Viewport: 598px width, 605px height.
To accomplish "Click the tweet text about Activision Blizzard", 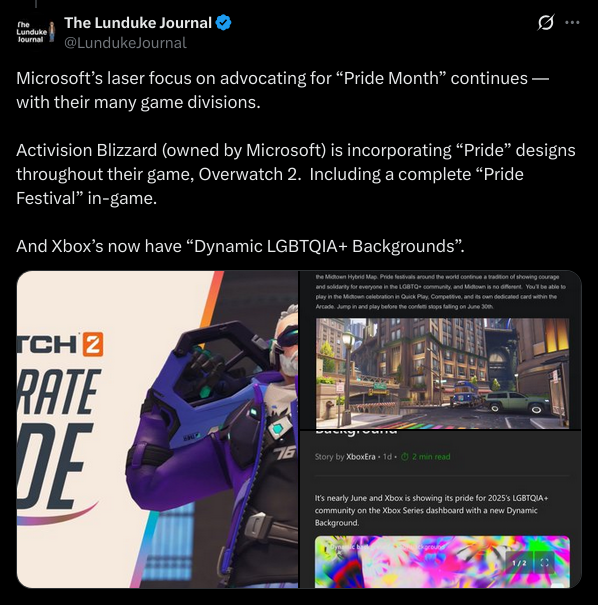I will (x=296, y=174).
